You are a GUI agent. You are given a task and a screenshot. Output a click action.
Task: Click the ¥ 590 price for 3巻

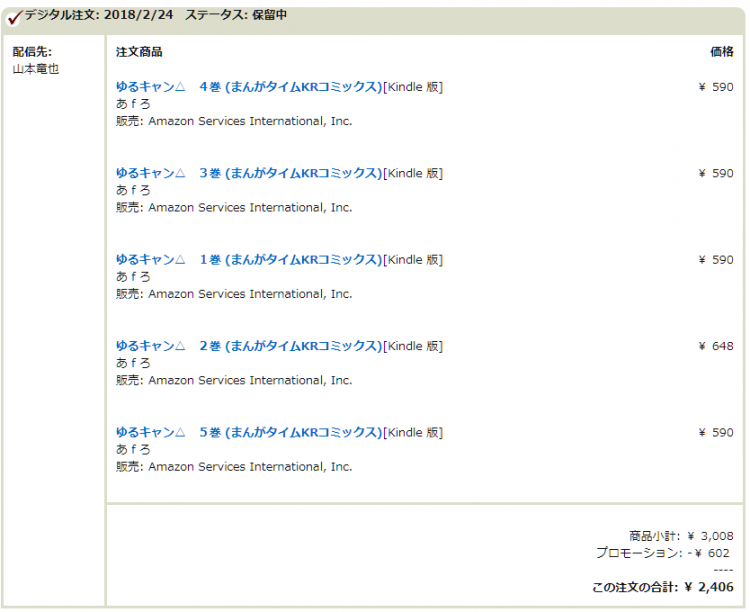point(716,173)
